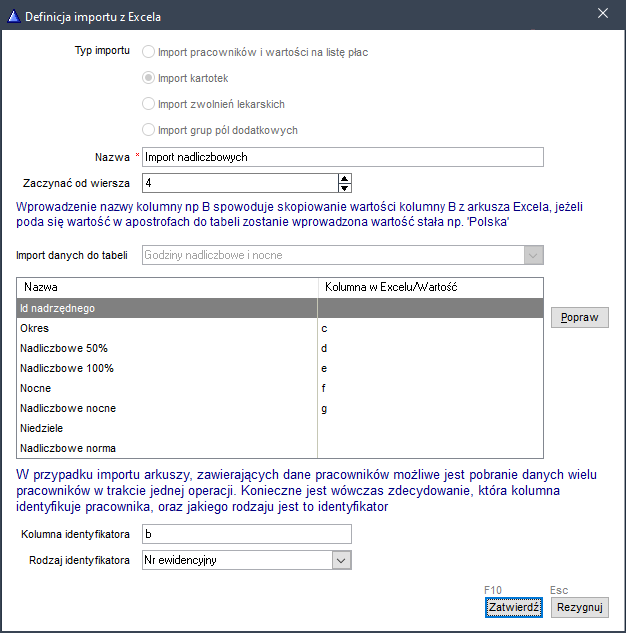
Task: Expand the Rodzaj identyfikatora dropdown
Action: click(342, 561)
